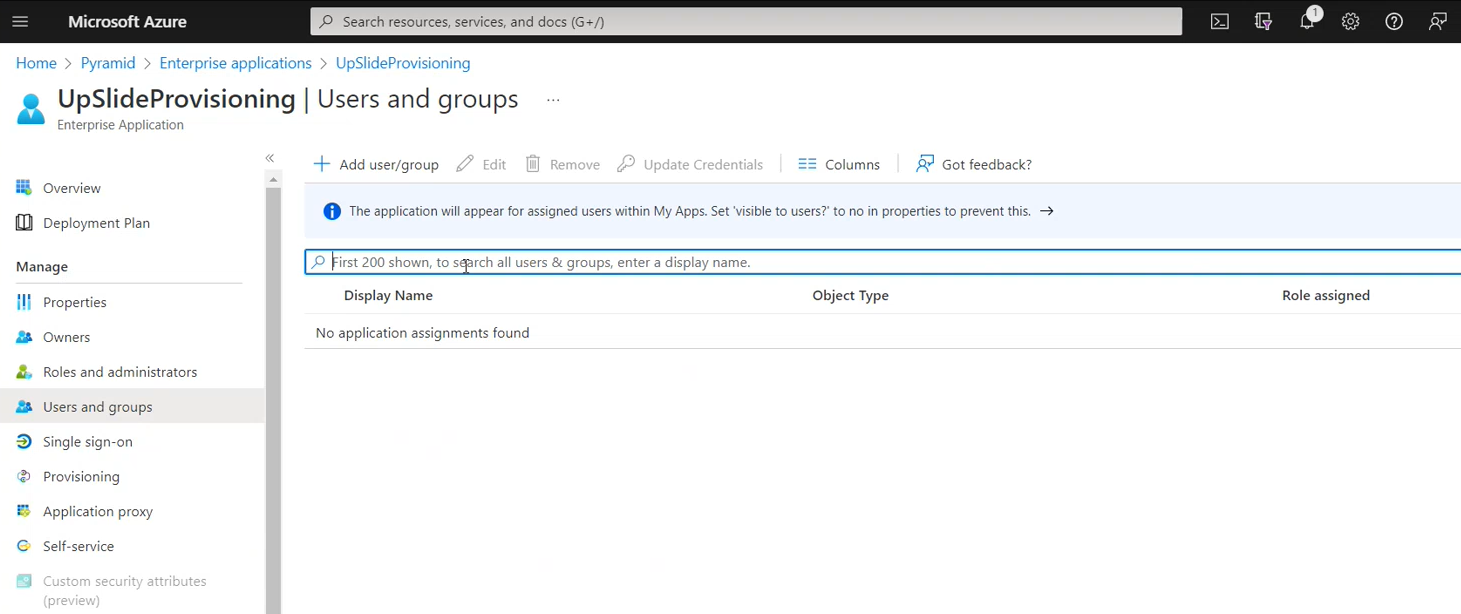Screen dimensions: 1461x614
Task: Open the Columns chooser
Action: click(x=839, y=164)
